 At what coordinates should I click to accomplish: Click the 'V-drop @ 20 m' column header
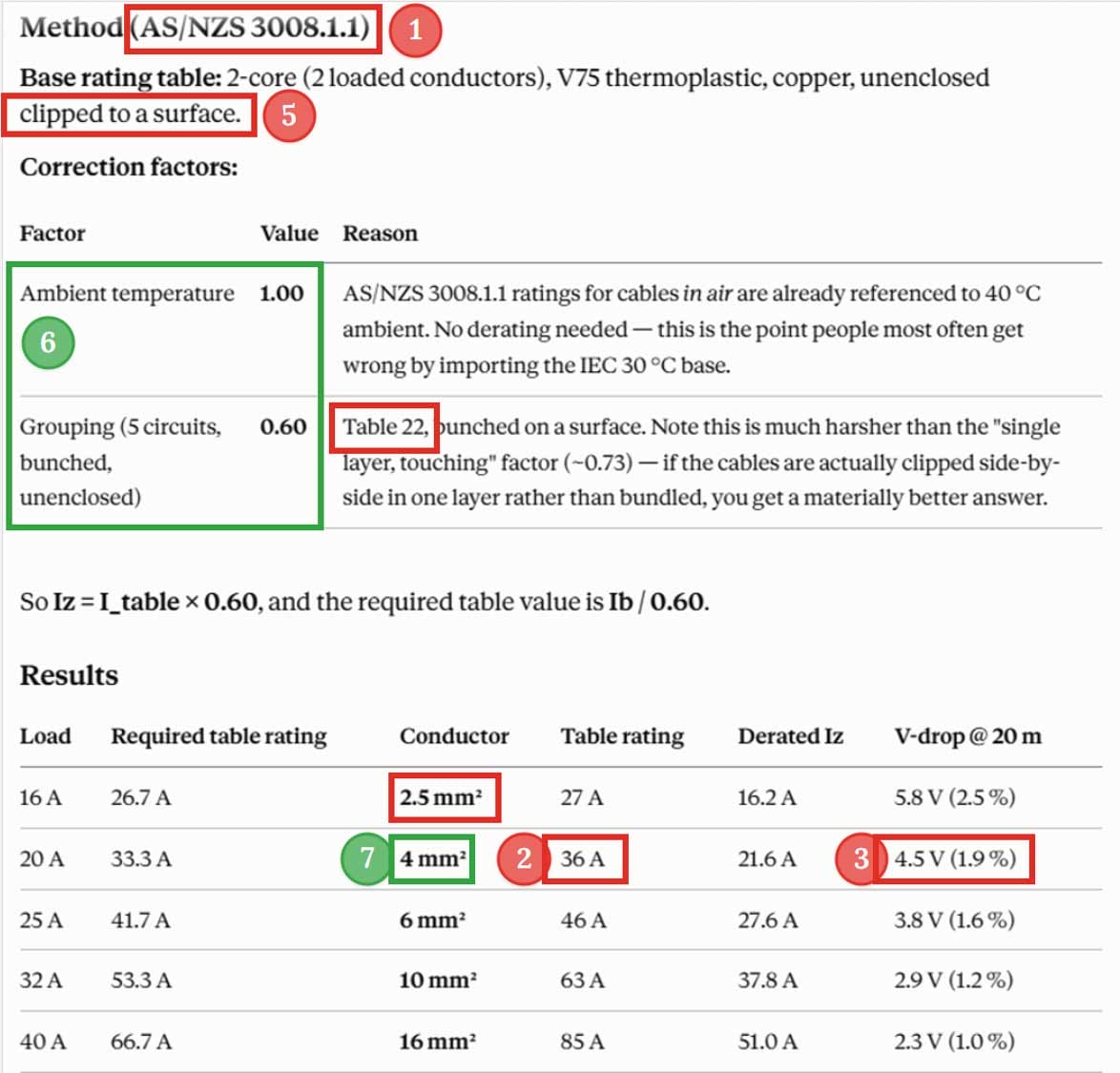pyautogui.click(x=967, y=736)
